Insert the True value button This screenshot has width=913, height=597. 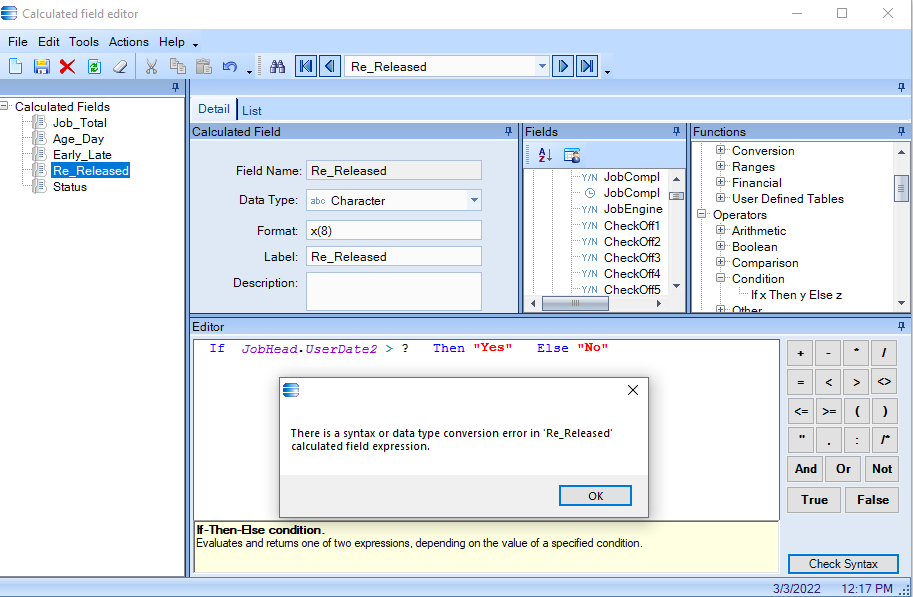coord(814,500)
